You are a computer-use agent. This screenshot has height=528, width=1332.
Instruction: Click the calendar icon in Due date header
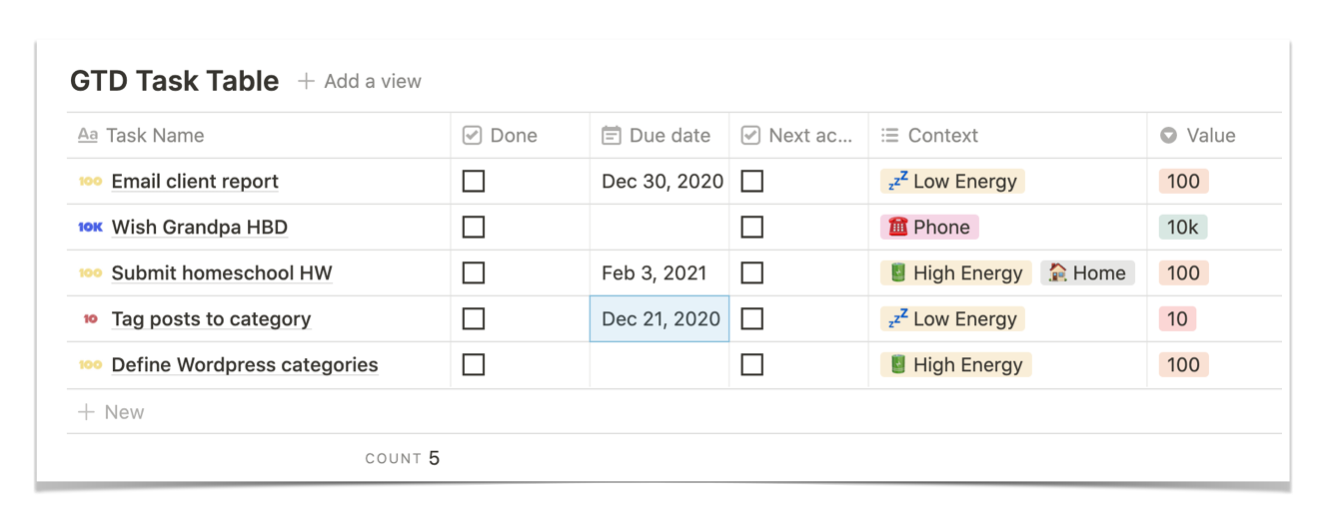pyautogui.click(x=611, y=136)
